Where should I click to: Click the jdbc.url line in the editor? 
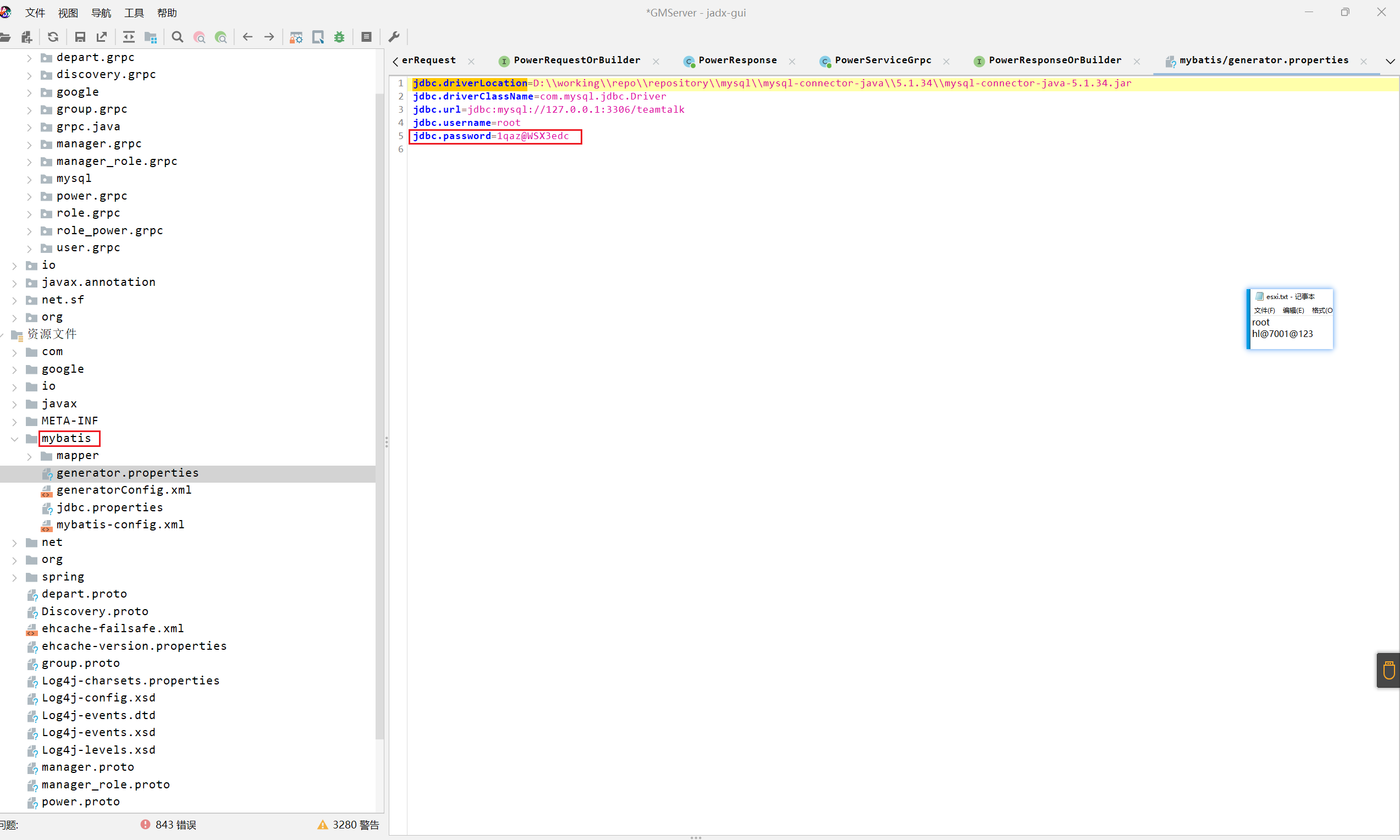(x=549, y=109)
